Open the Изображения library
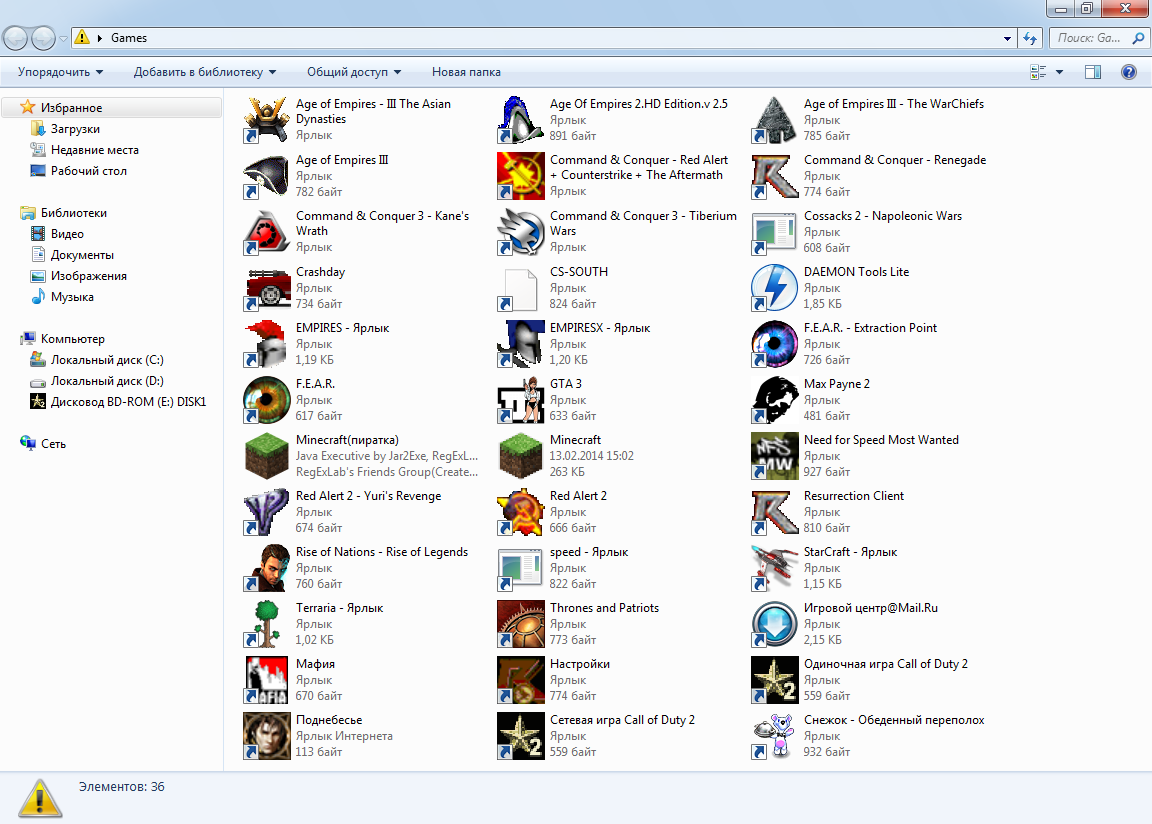The width and height of the screenshot is (1152, 824). pos(88,276)
